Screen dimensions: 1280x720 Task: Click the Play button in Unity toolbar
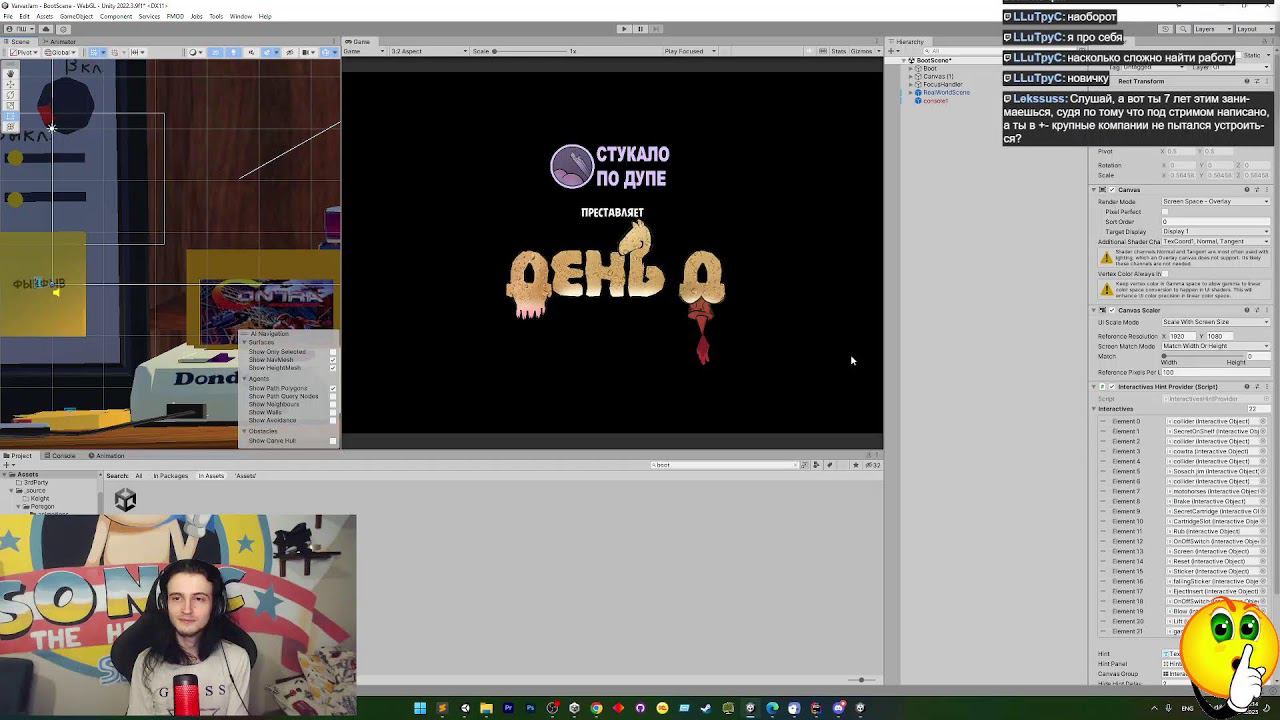[623, 29]
